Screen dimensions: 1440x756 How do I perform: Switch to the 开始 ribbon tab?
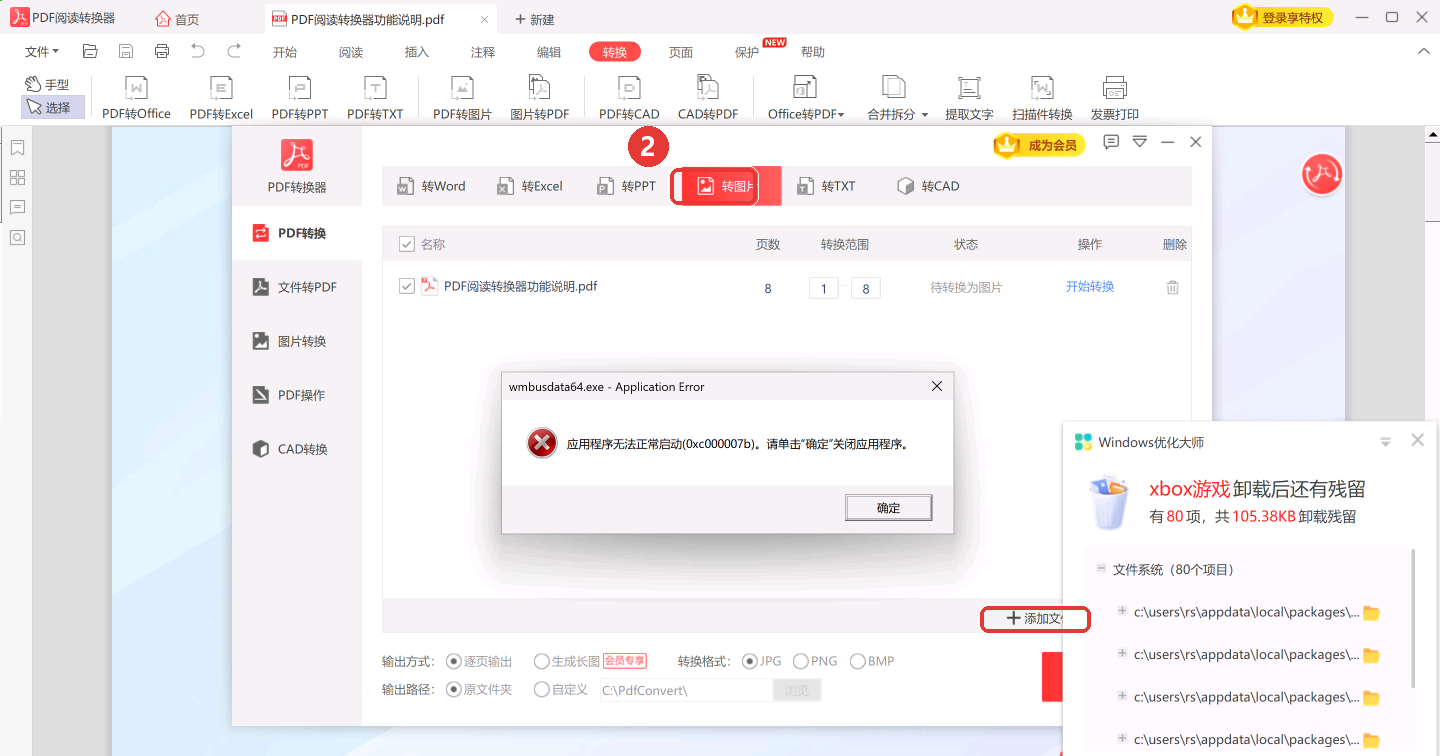pos(285,52)
